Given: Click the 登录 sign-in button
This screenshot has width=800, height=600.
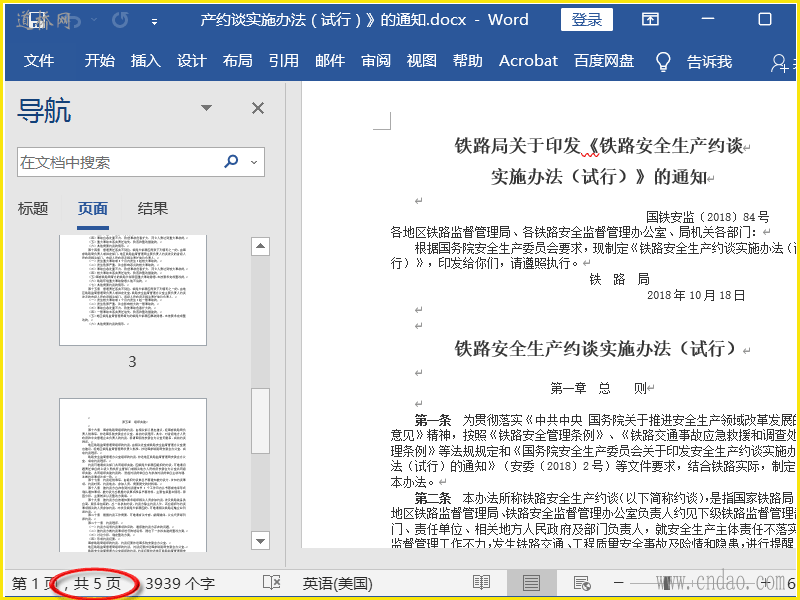Looking at the screenshot, I should click(587, 20).
